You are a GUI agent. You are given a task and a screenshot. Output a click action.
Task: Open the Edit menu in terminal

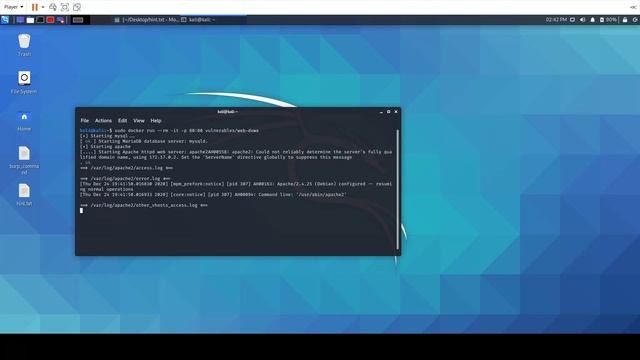[122, 121]
